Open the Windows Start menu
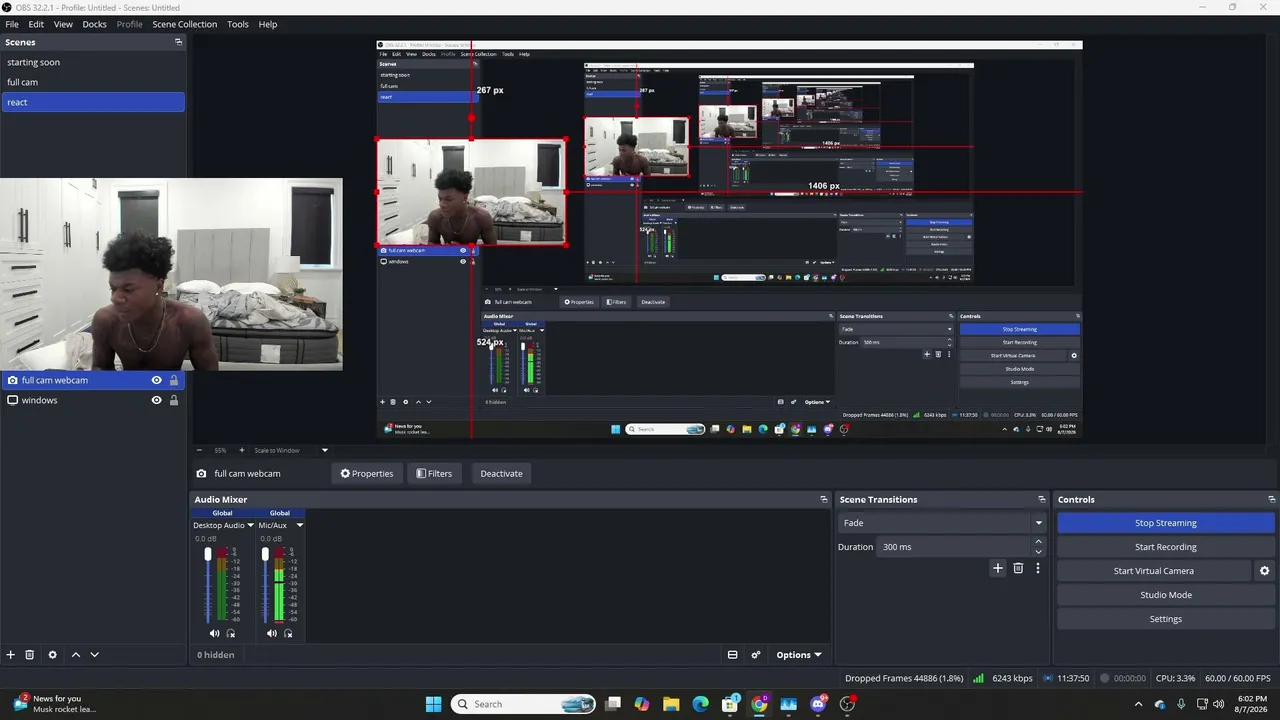This screenshot has height=720, width=1280. pyautogui.click(x=433, y=704)
